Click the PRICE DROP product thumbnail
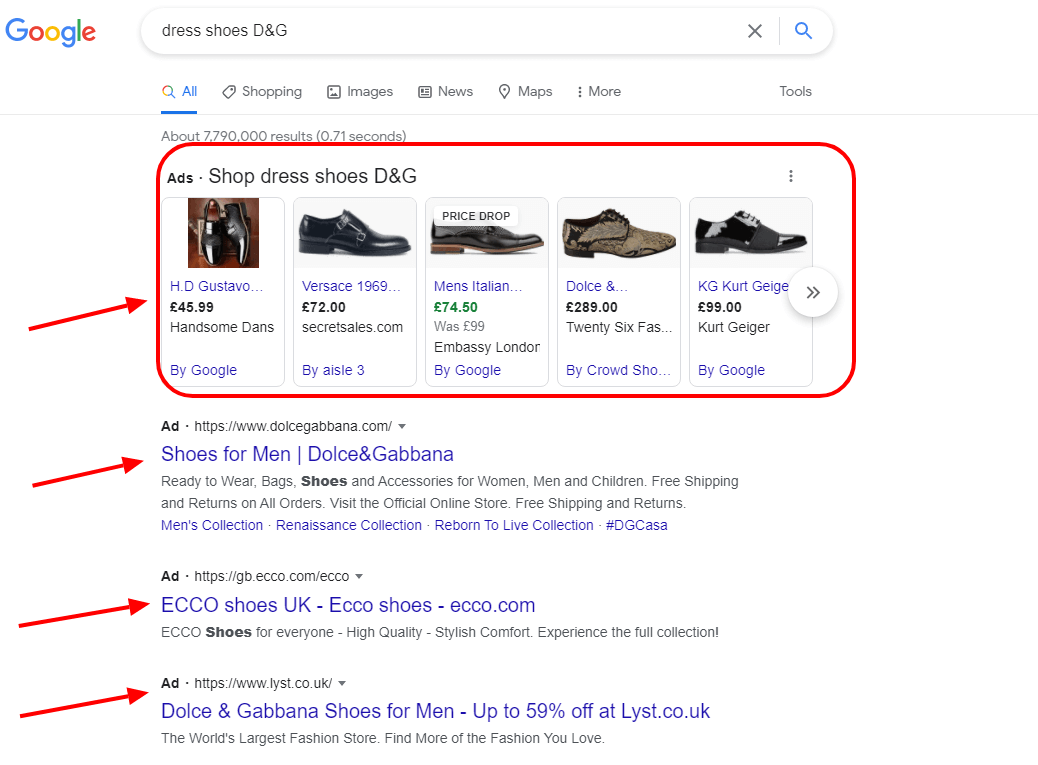 [487, 233]
